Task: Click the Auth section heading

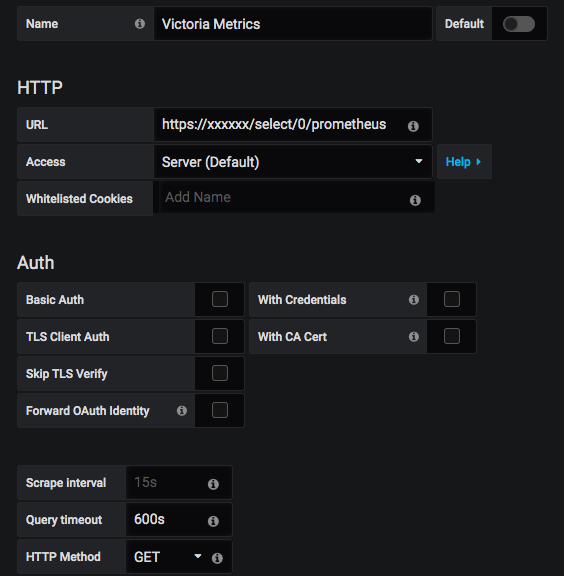Action: [36, 263]
